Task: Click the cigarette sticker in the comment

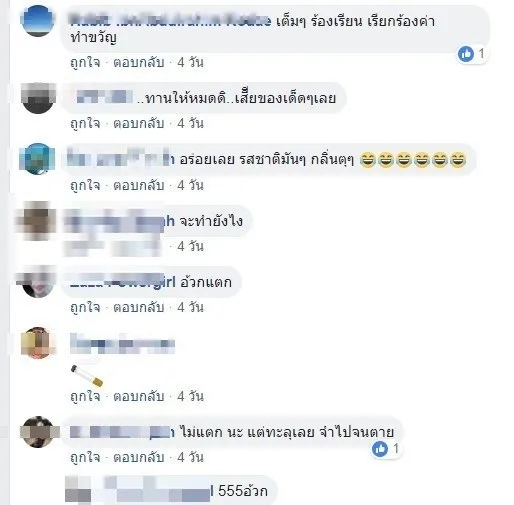Action: pyautogui.click(x=87, y=376)
